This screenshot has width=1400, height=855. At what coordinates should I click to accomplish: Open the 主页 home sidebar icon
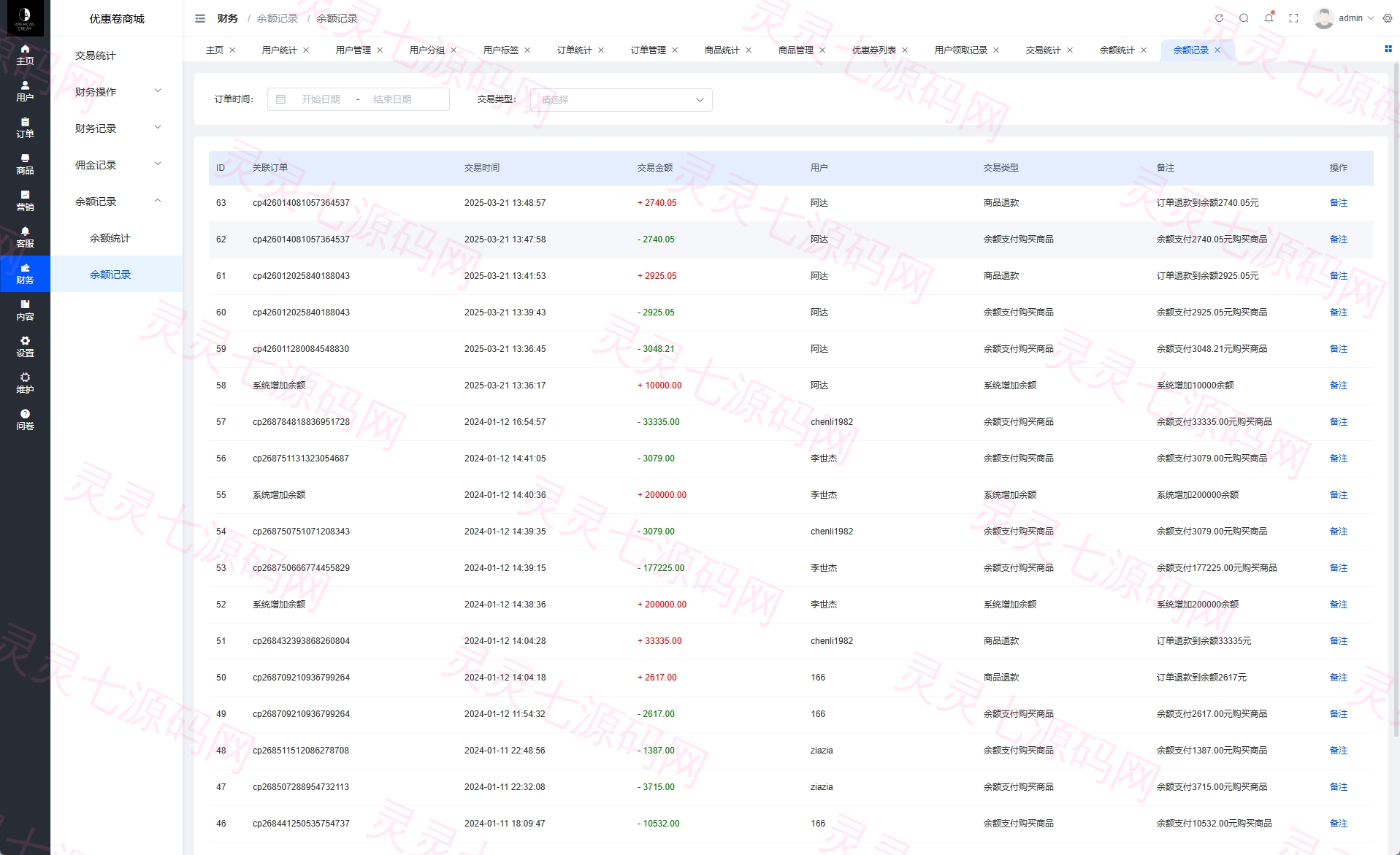coord(25,55)
